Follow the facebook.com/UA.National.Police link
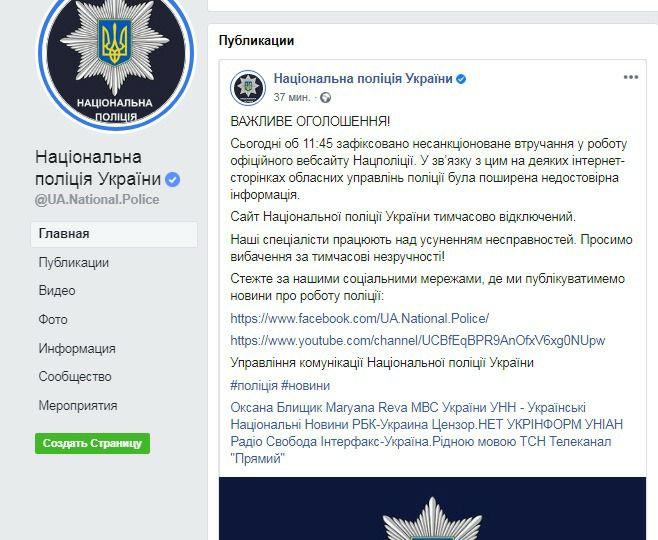The width and height of the screenshot is (658, 540). (x=360, y=318)
